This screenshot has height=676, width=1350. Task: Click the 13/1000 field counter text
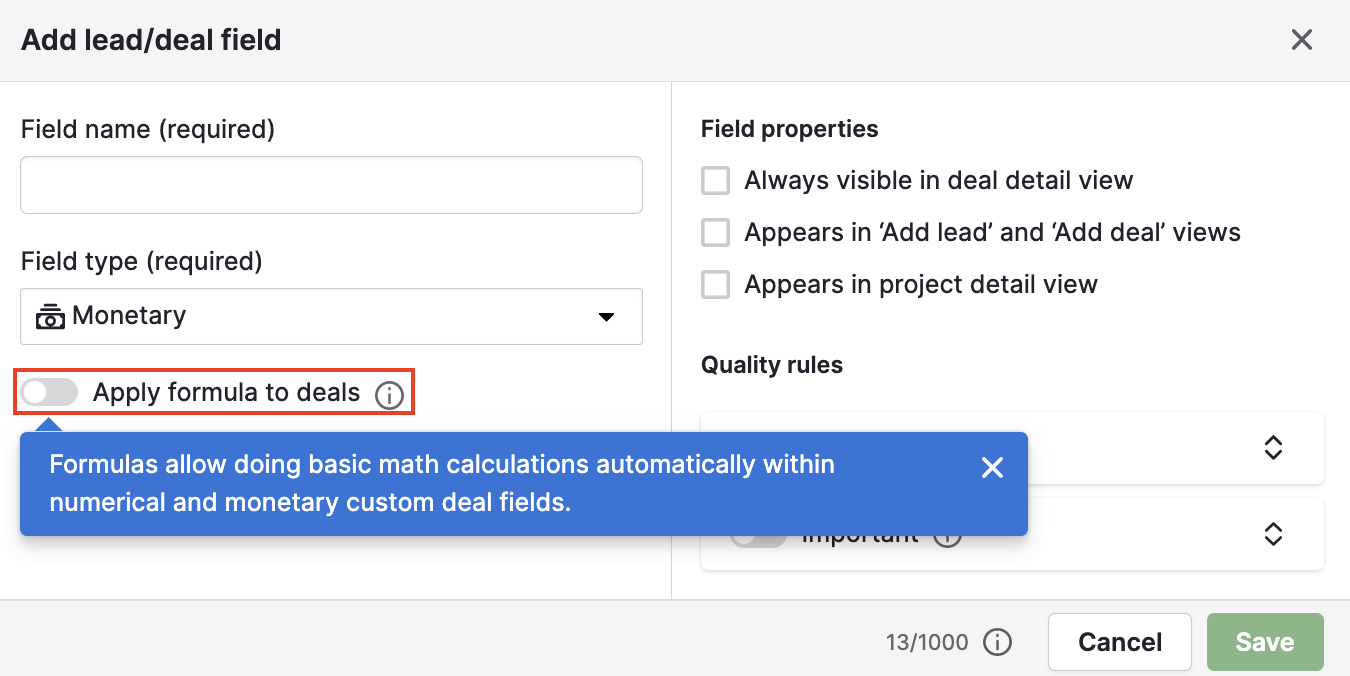[x=927, y=642]
